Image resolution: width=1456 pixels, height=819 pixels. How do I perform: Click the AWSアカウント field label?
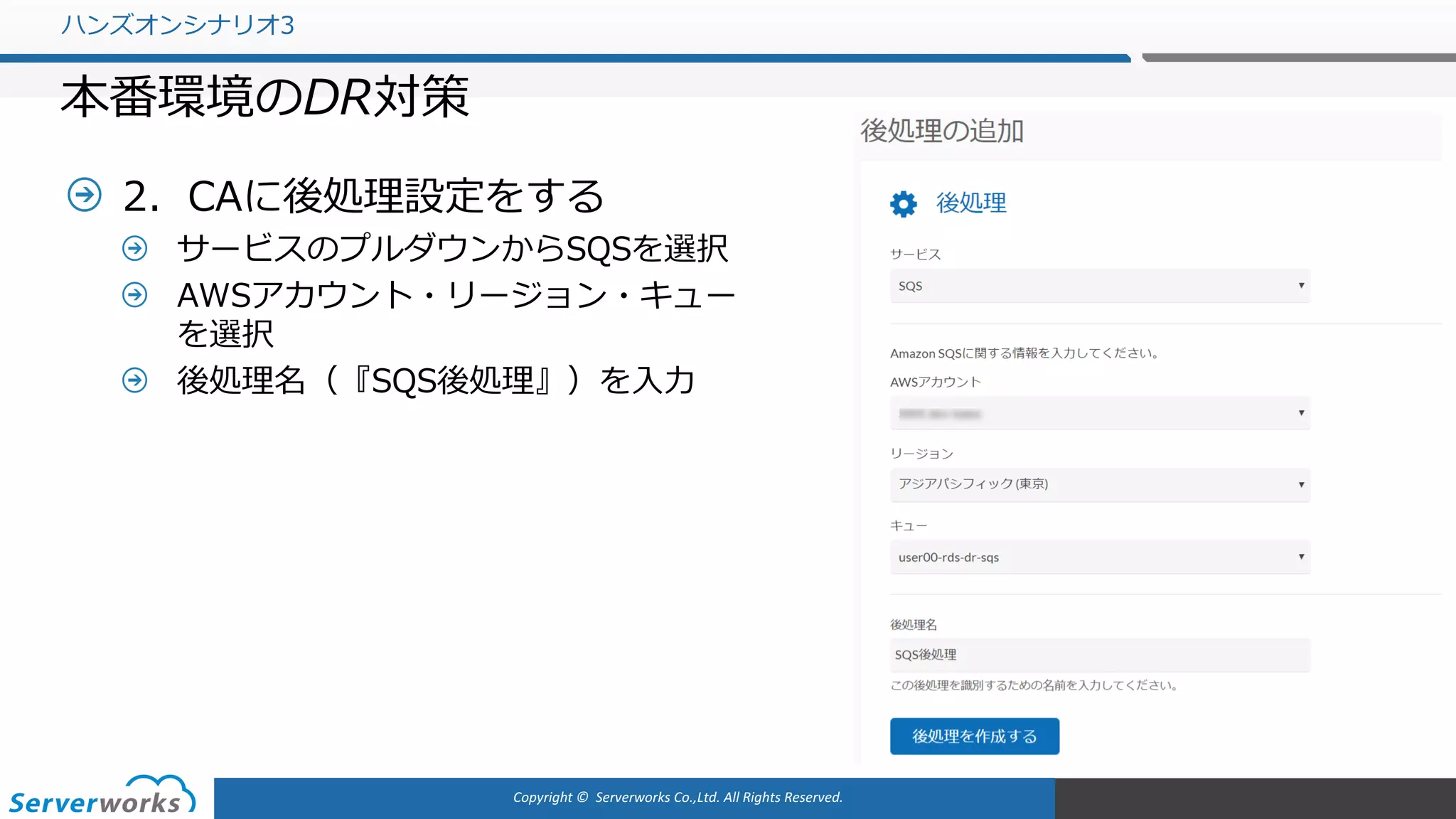[x=936, y=382]
